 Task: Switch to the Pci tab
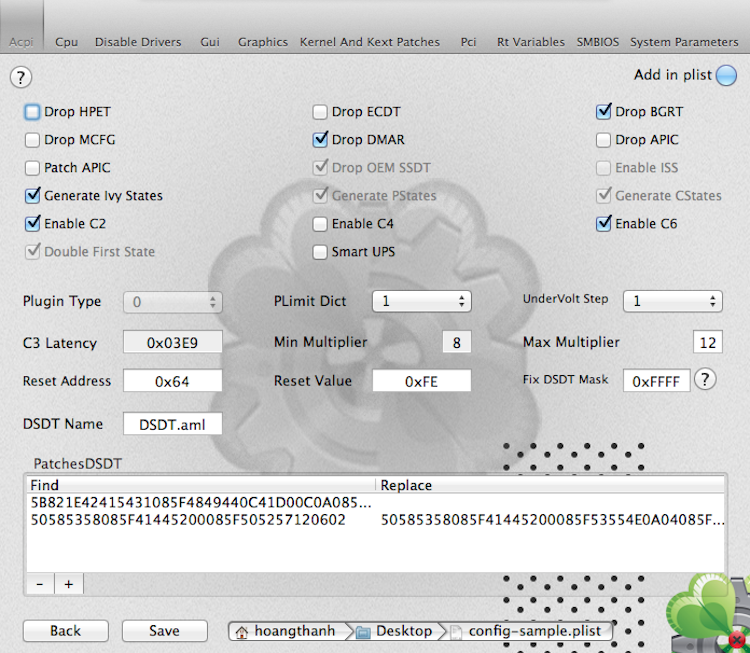(468, 42)
